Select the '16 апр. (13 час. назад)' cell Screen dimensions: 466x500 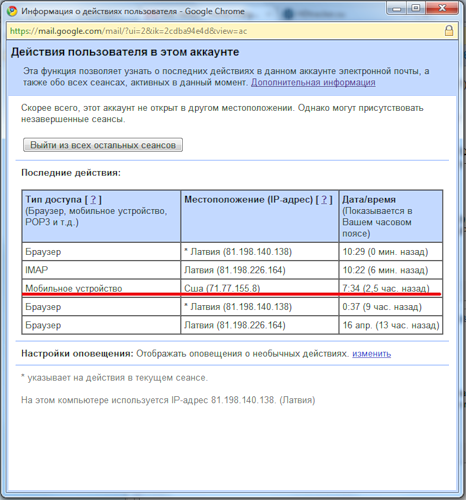point(391,325)
